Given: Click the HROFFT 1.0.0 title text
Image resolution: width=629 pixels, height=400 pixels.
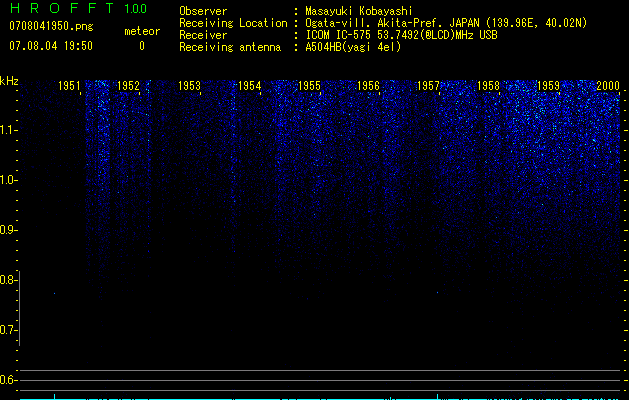Looking at the screenshot, I should click(x=78, y=8).
